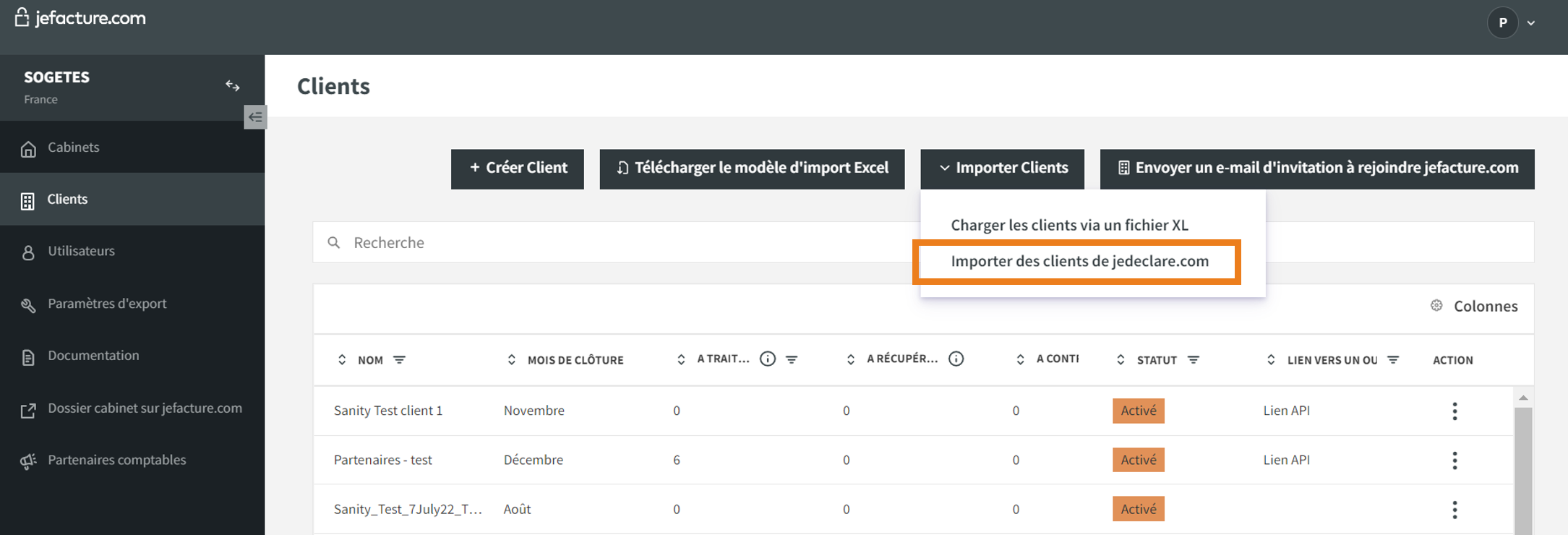
Task: Open Dossier cabinet sur jefacture.com link
Action: (132, 408)
